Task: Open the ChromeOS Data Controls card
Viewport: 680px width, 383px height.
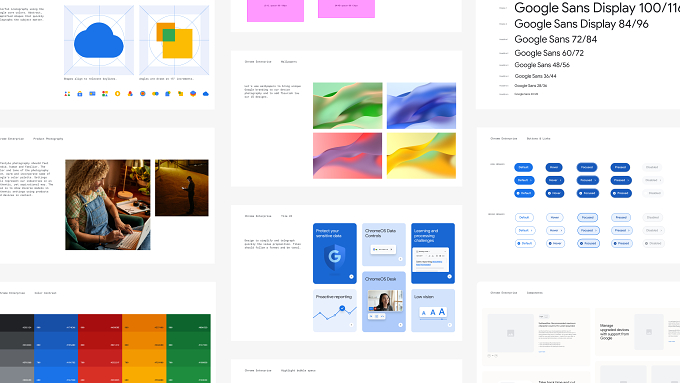Action: click(384, 245)
